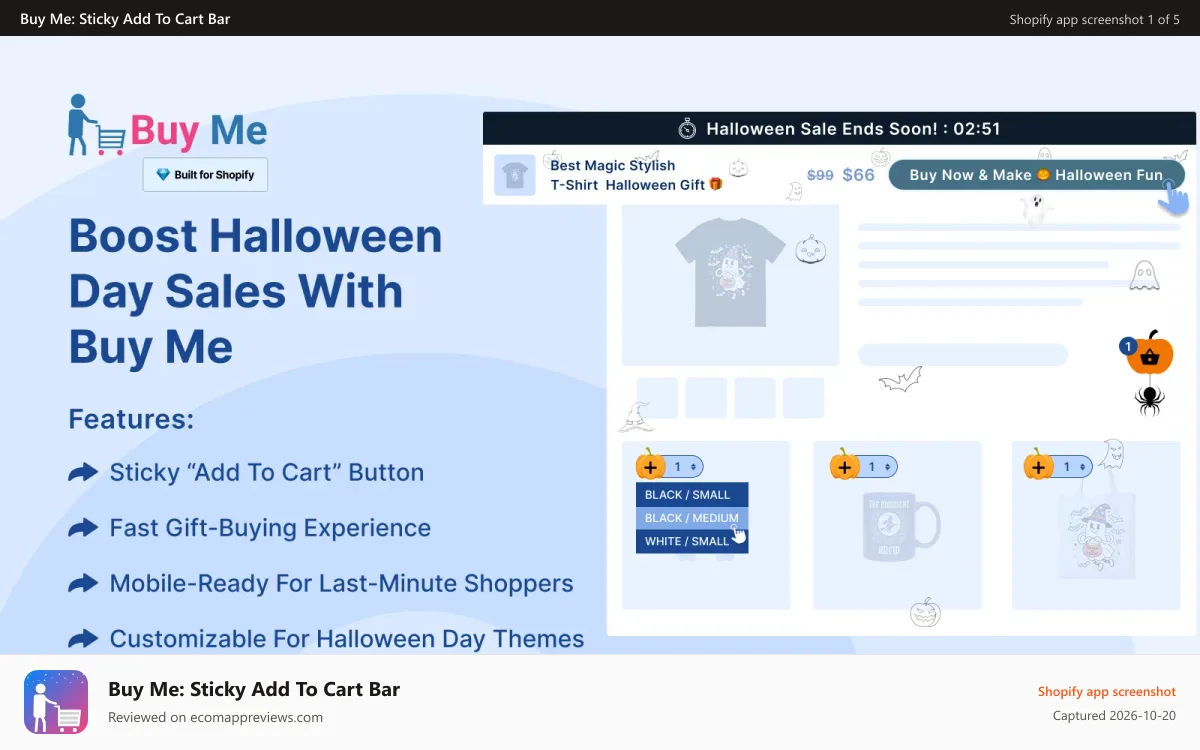The width and height of the screenshot is (1200, 750).
Task: Click arrow beside Customizable For Halloween Day Themes
Action: point(83,638)
